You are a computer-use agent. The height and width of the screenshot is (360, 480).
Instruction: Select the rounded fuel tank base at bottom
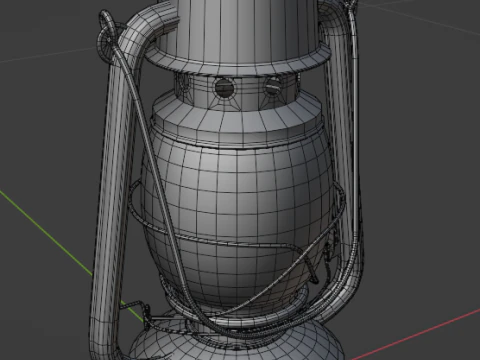coord(237,340)
